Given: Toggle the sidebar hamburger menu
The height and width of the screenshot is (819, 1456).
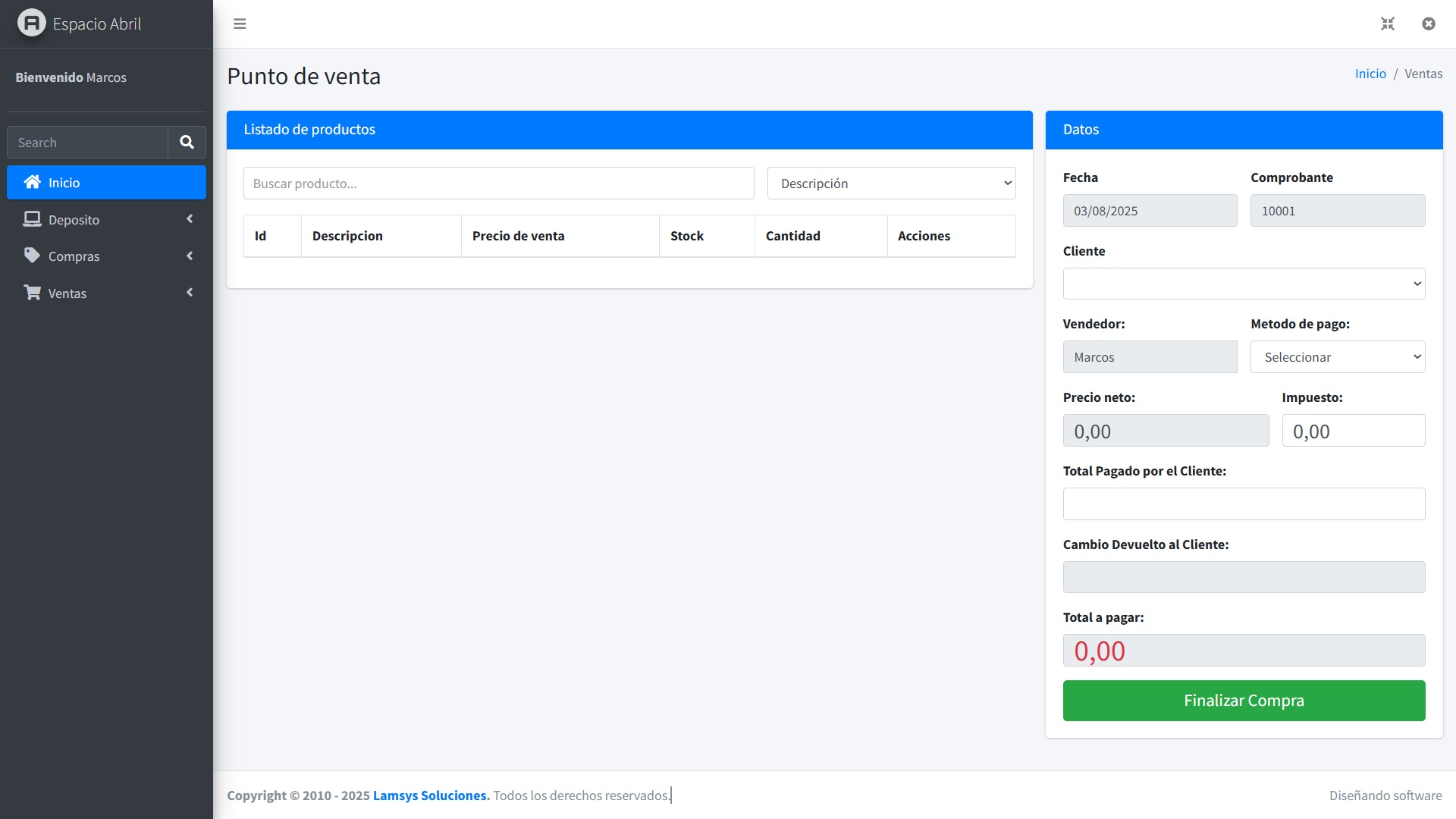Looking at the screenshot, I should pos(240,24).
